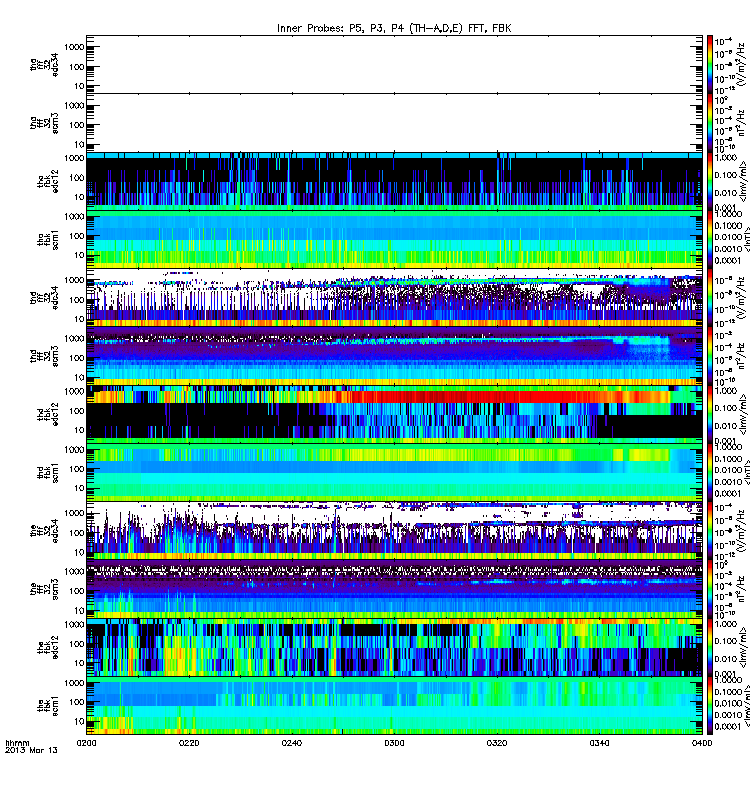
Task: Click the color bar beside thd fbk scm1 panel
Action: [x=710, y=472]
